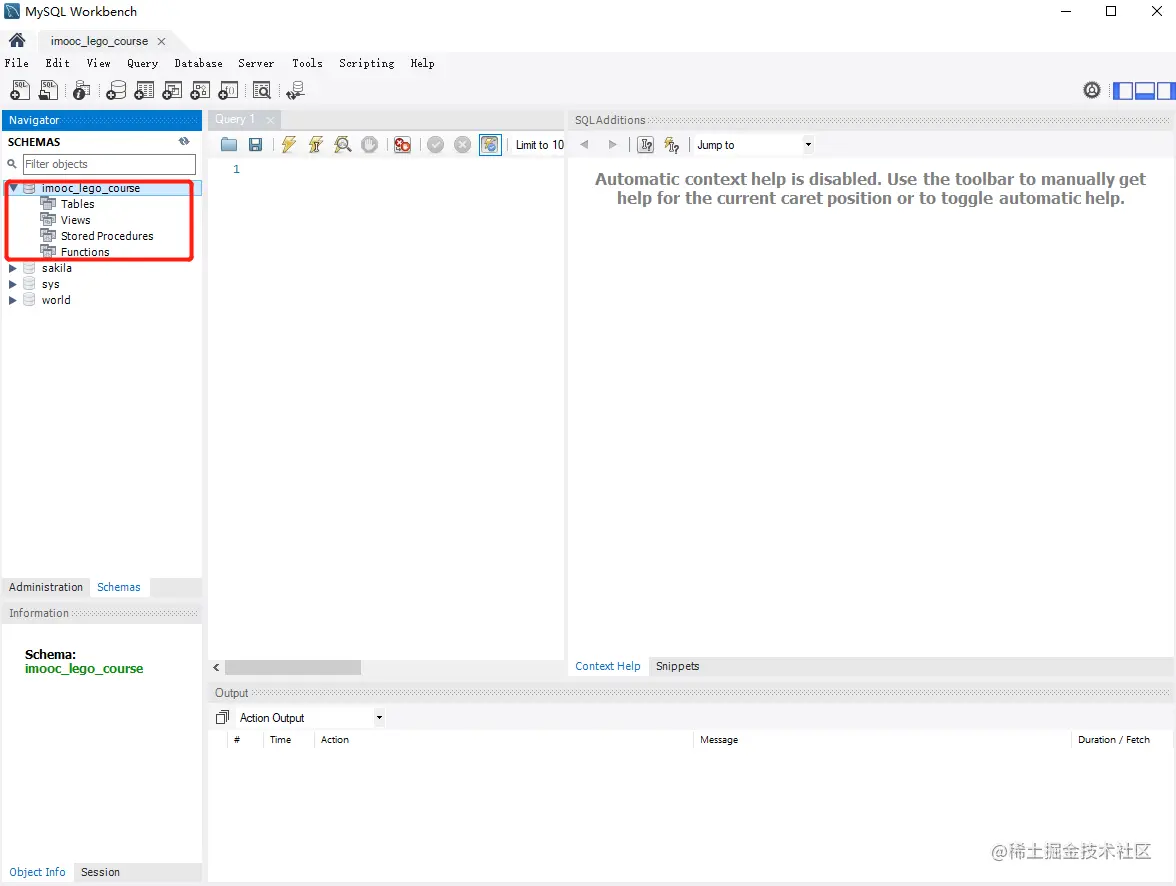Open the Help menu
1176x886 pixels.
(422, 63)
